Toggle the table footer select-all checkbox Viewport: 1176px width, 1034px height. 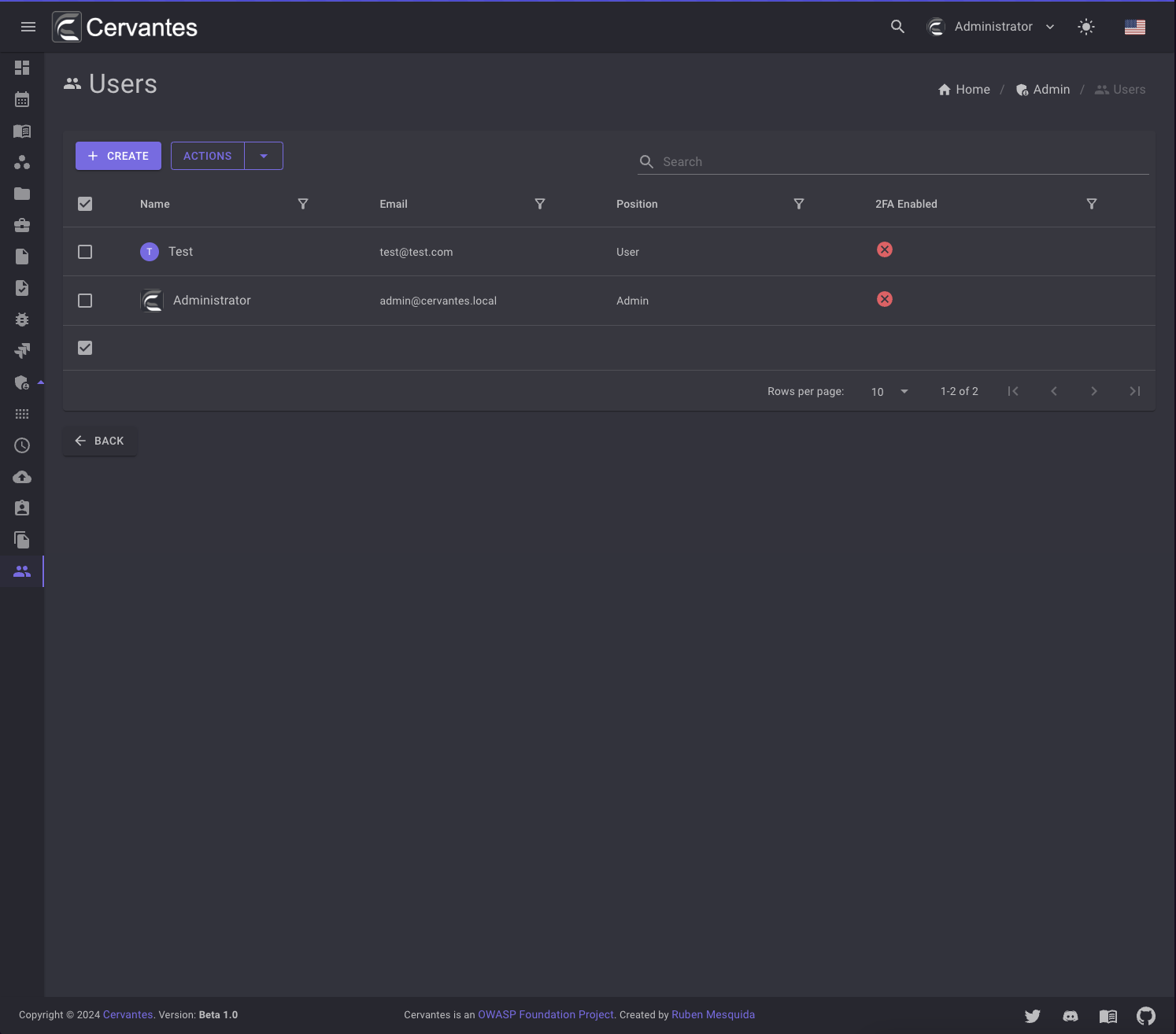85,348
